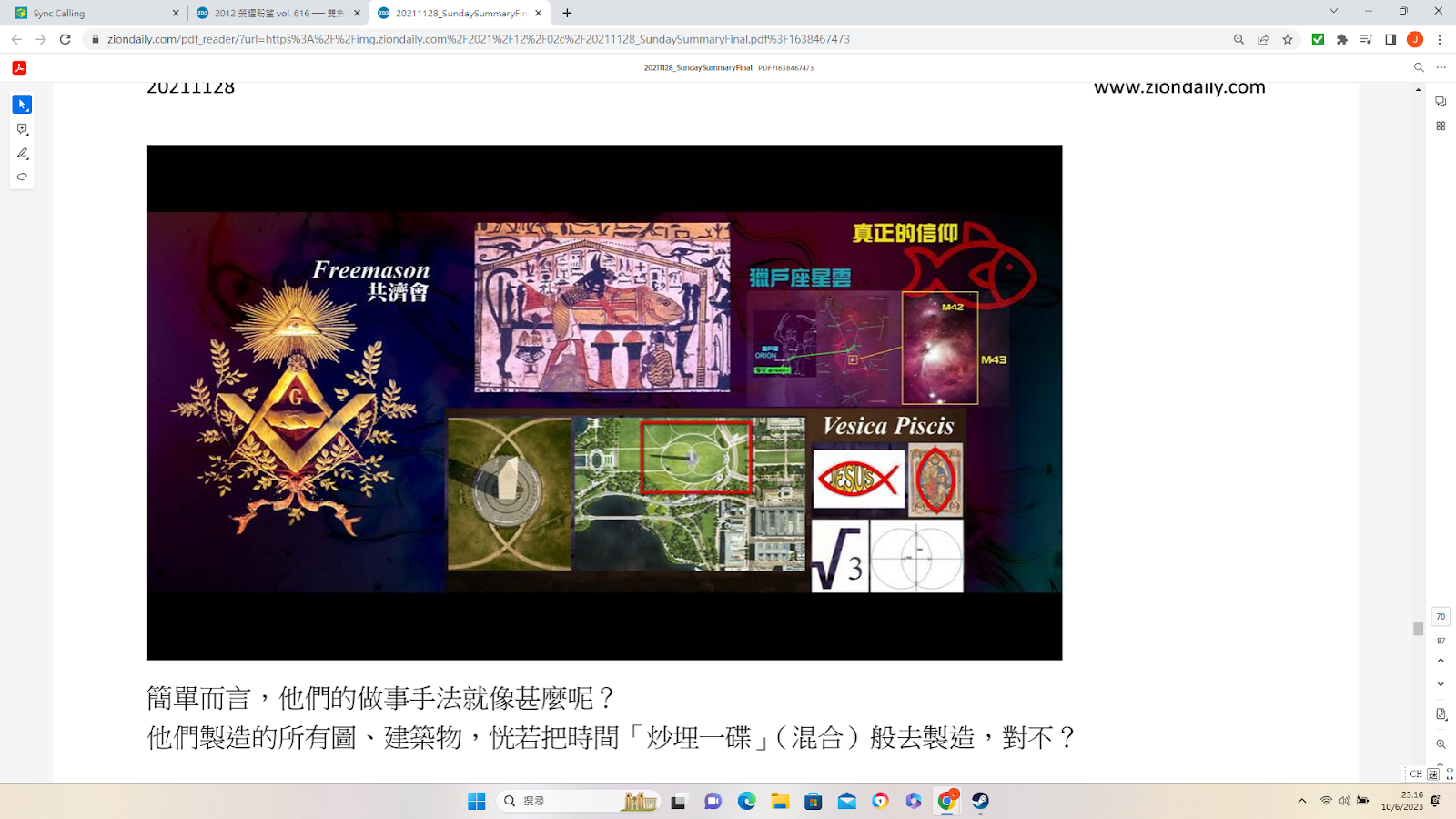Open the Wi-Fi network settings icon
The image size is (1456, 819).
1326,801
